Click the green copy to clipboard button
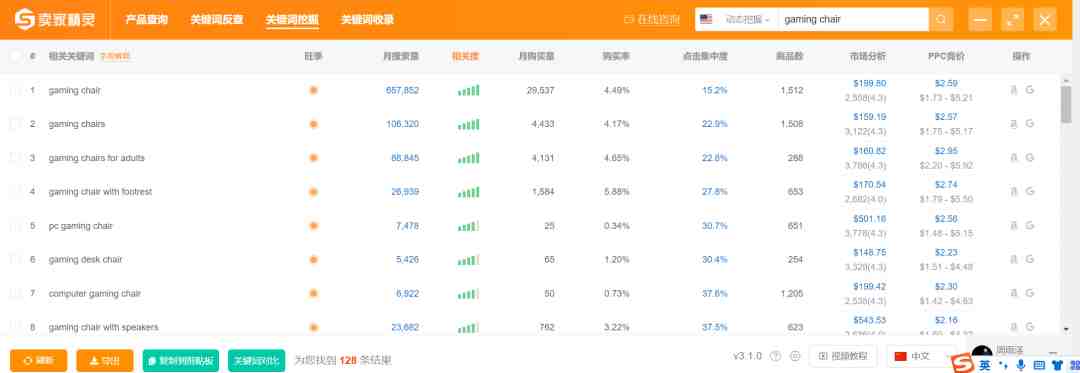Viewport: 1080px width, 373px height. 180,361
